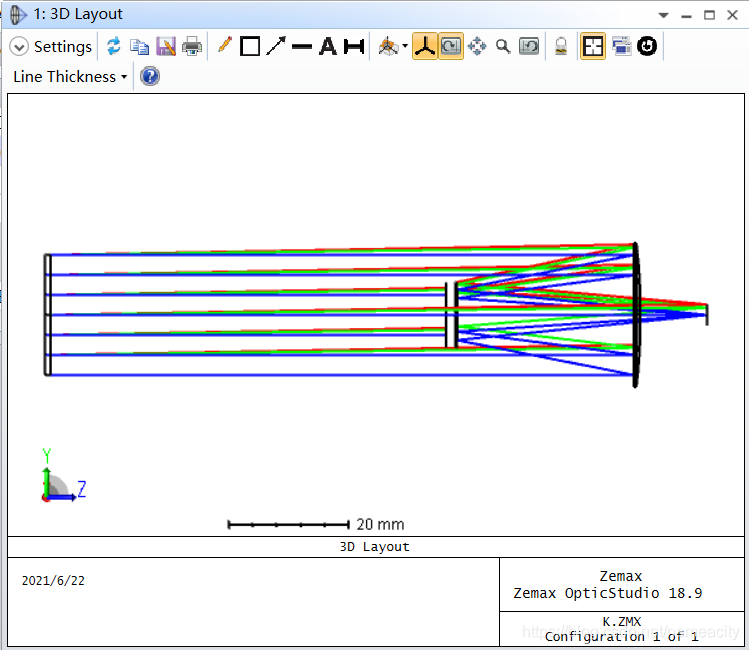The width and height of the screenshot is (749, 650).
Task: Click 'Configuration 1 of 1' text
Action: point(621,637)
